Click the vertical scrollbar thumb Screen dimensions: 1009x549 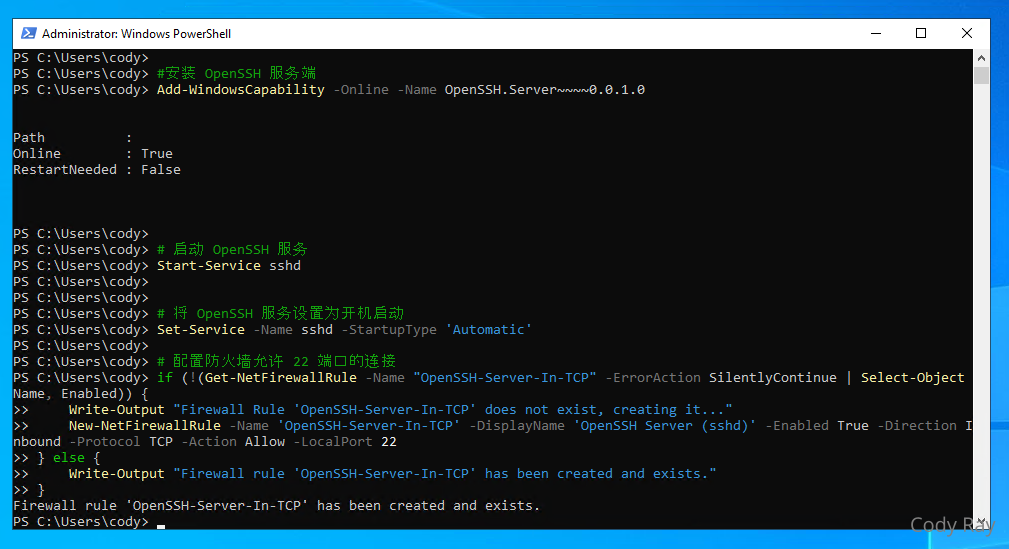[981, 75]
